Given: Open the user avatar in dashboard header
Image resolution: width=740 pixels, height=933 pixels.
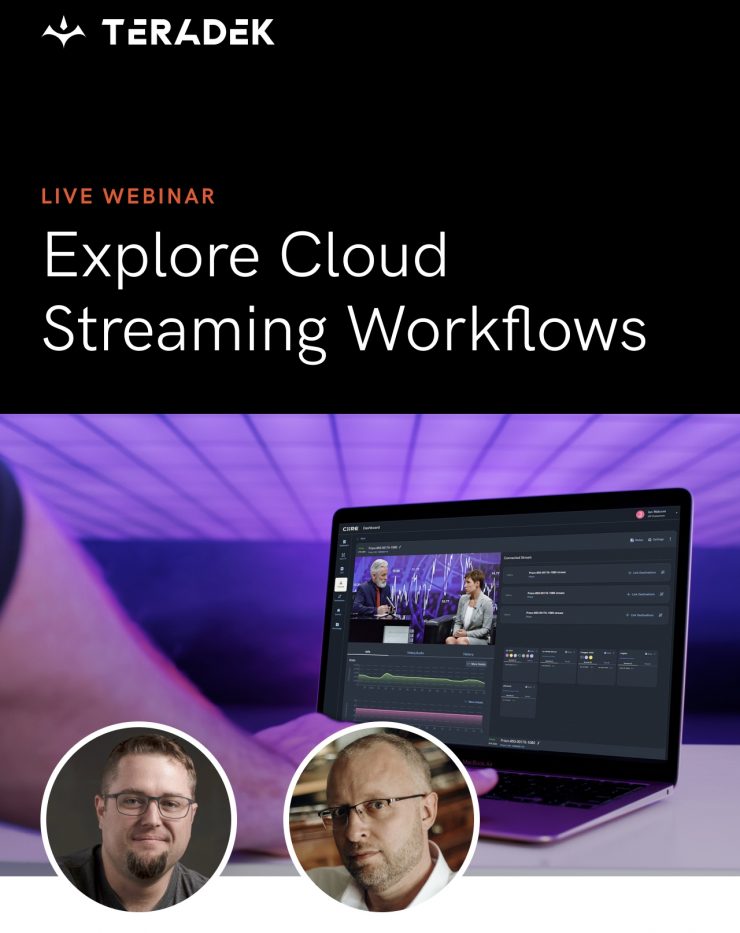Looking at the screenshot, I should (x=640, y=514).
